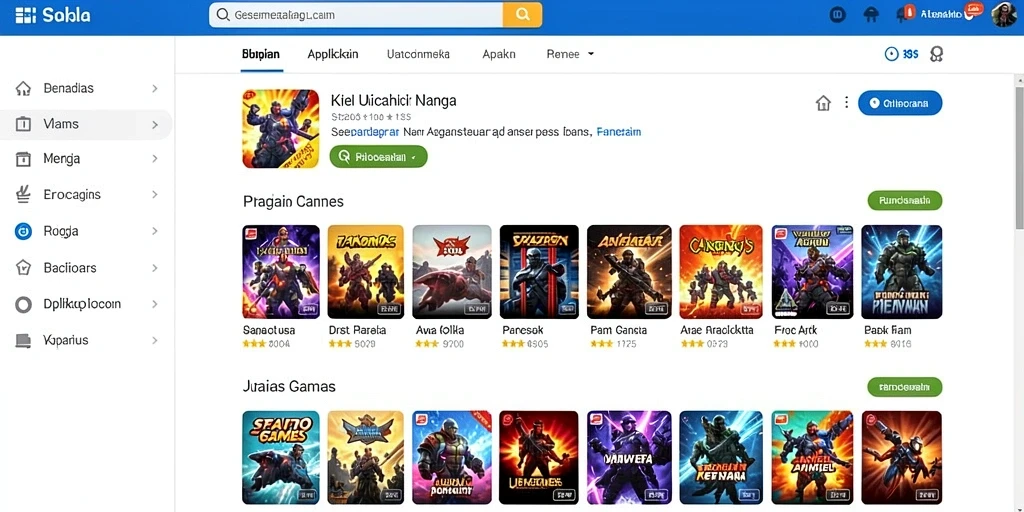Select the blue Rooga sidebar icon

(x=23, y=231)
